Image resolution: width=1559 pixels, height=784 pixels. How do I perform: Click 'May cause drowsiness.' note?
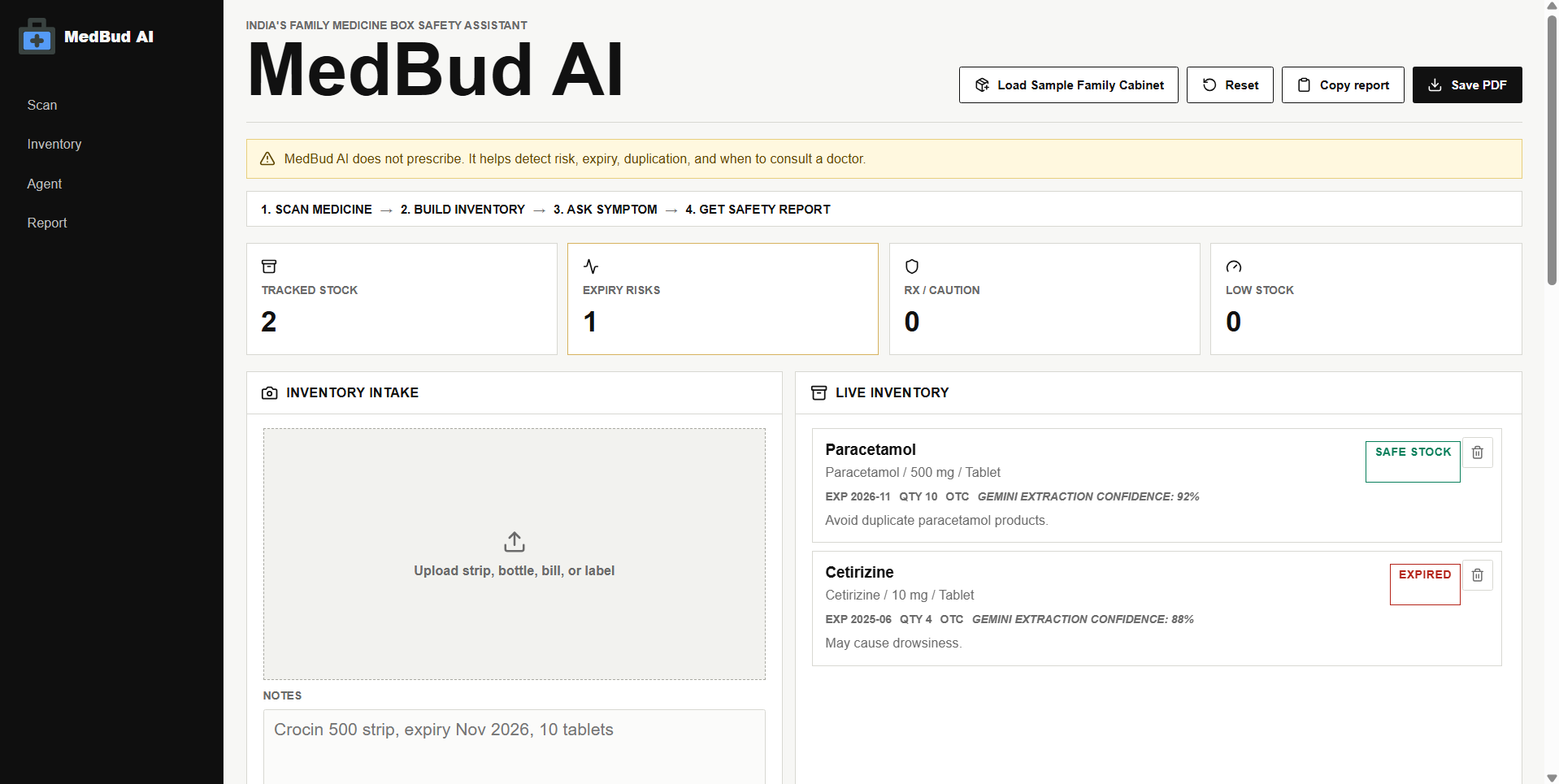click(x=893, y=643)
